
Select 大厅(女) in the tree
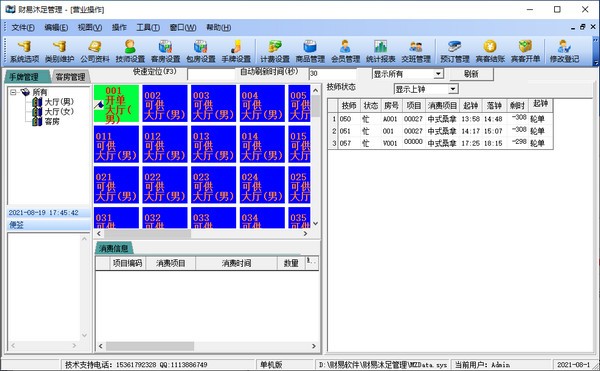pyautogui.click(x=59, y=112)
